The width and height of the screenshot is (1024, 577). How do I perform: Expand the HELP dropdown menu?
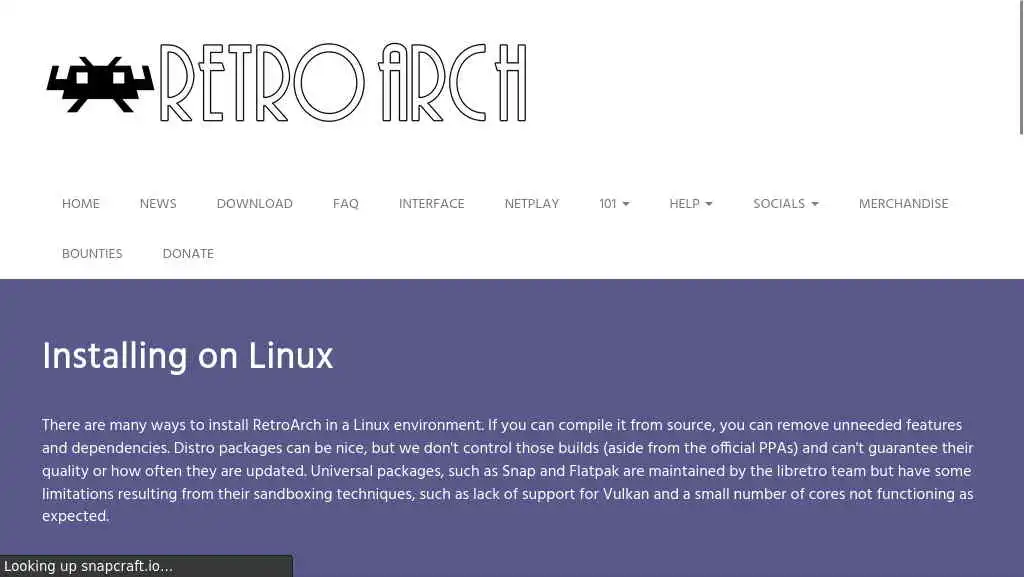(691, 204)
